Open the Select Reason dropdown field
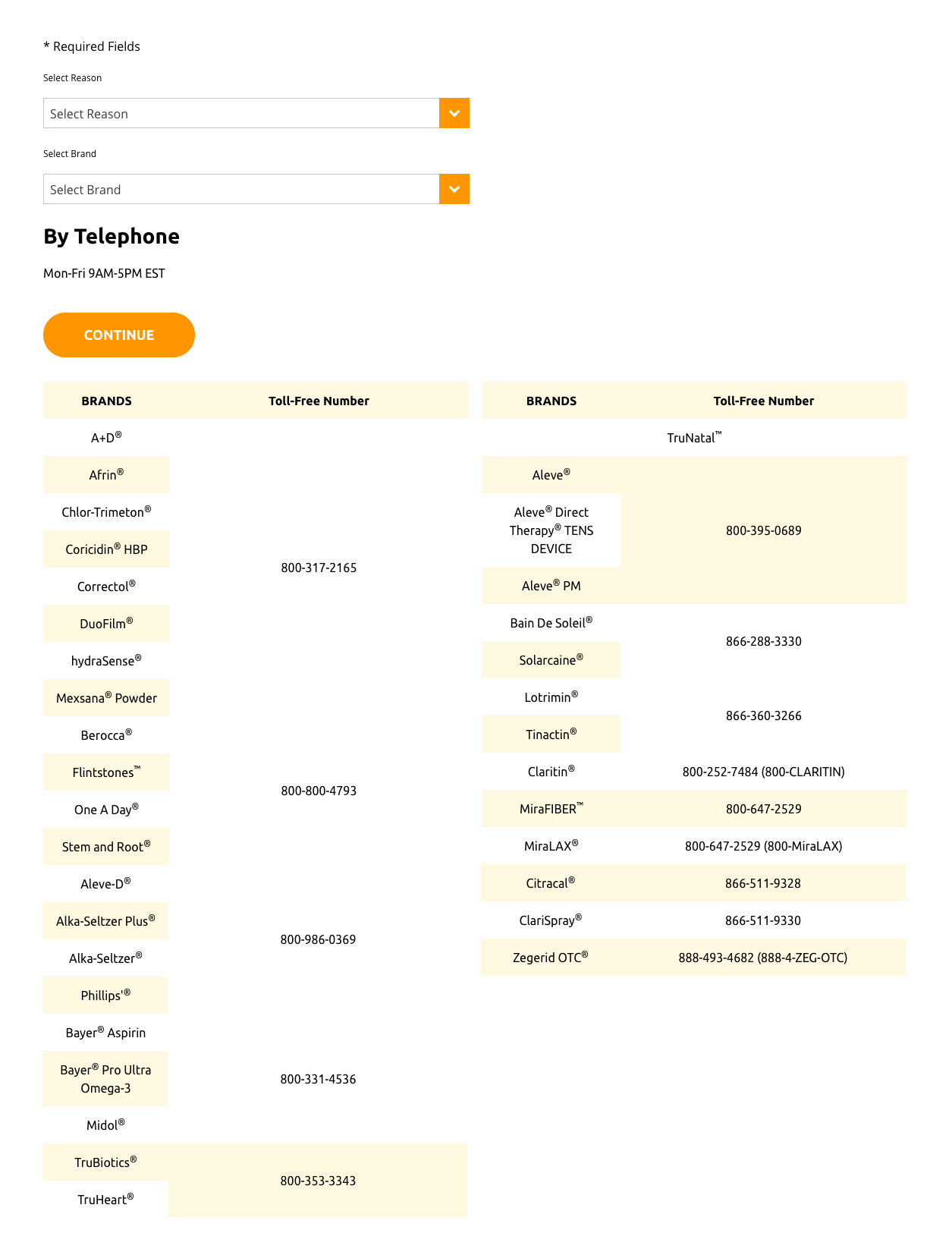Image resolution: width=952 pixels, height=1255 pixels. 256,113
